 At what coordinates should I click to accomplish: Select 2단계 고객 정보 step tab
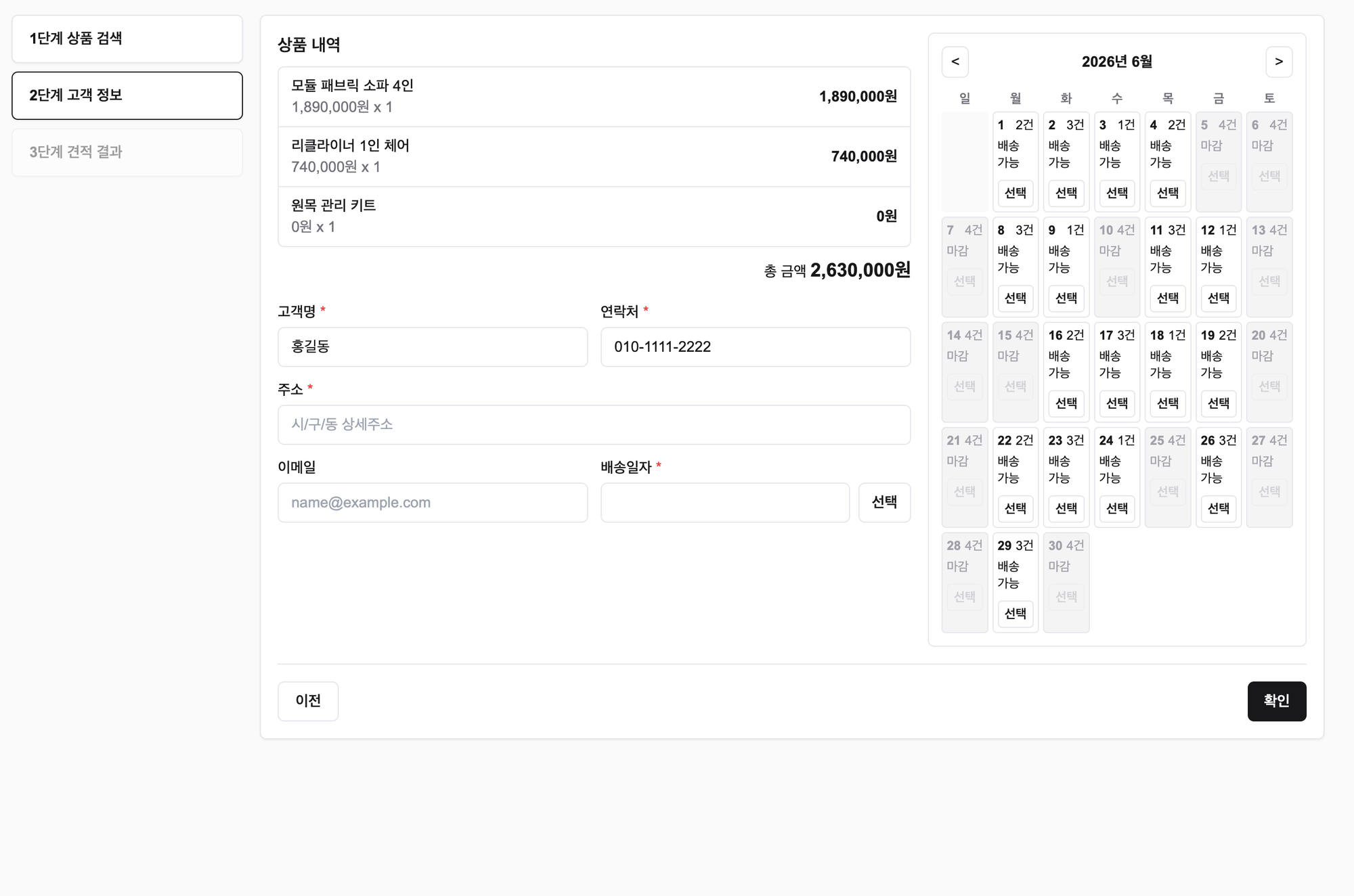pyautogui.click(x=127, y=95)
